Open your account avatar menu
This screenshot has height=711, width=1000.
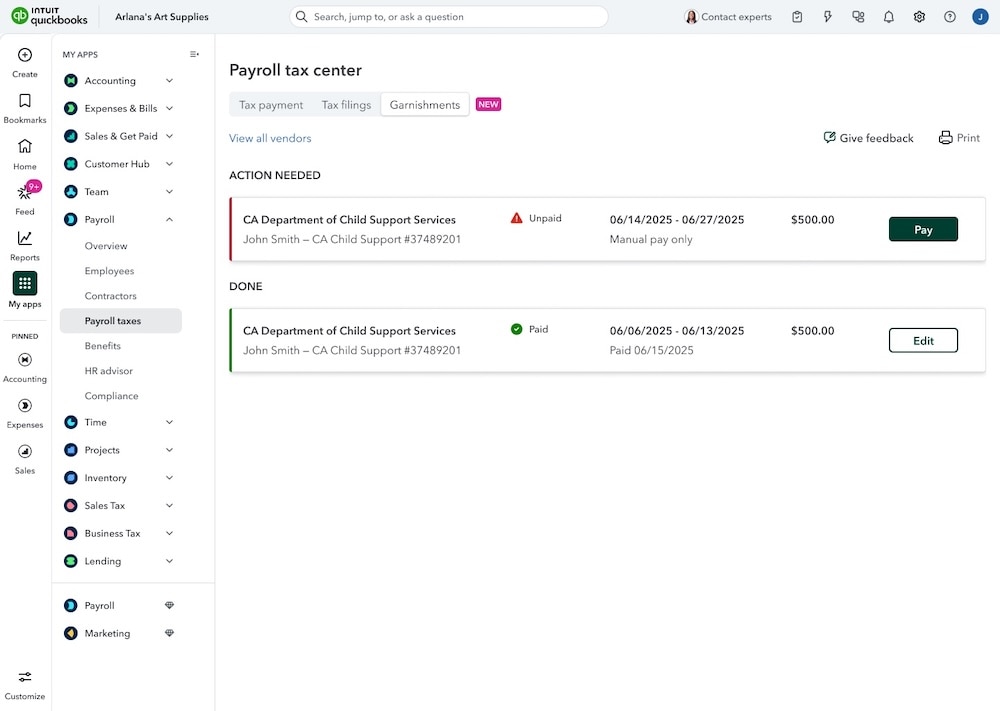(979, 16)
